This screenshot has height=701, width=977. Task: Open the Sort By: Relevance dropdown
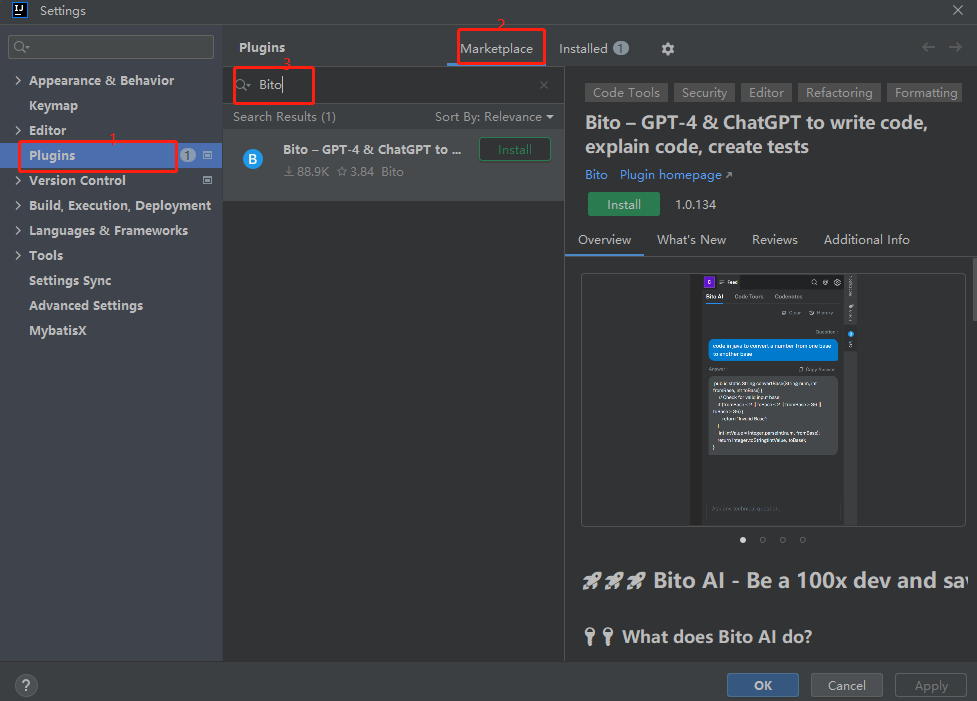click(494, 117)
